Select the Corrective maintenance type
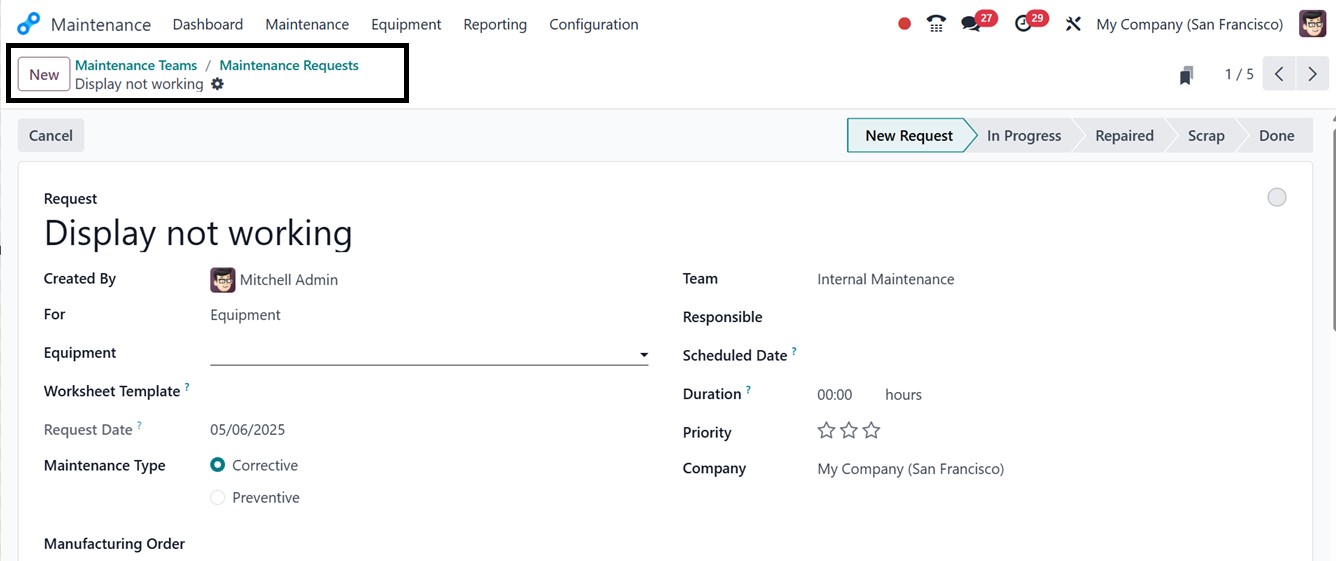1336x561 pixels. coord(218,465)
